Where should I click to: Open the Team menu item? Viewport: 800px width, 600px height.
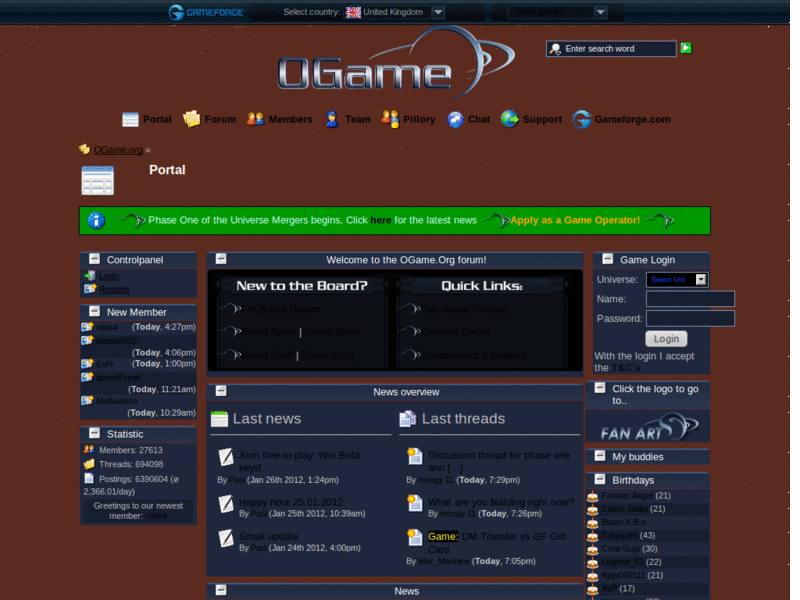click(358, 119)
